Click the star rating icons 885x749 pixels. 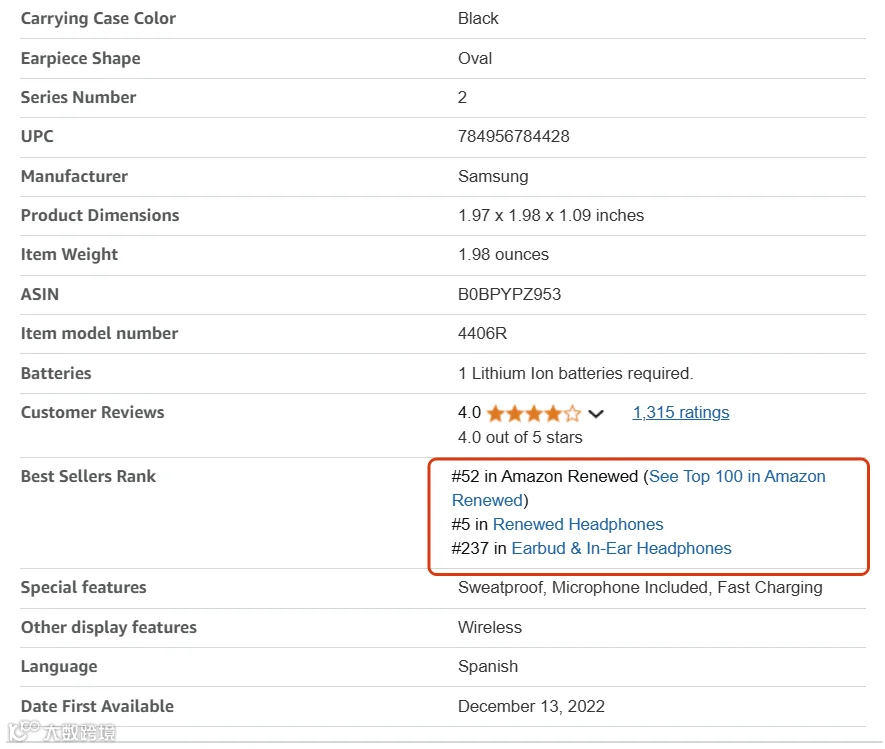(x=533, y=413)
